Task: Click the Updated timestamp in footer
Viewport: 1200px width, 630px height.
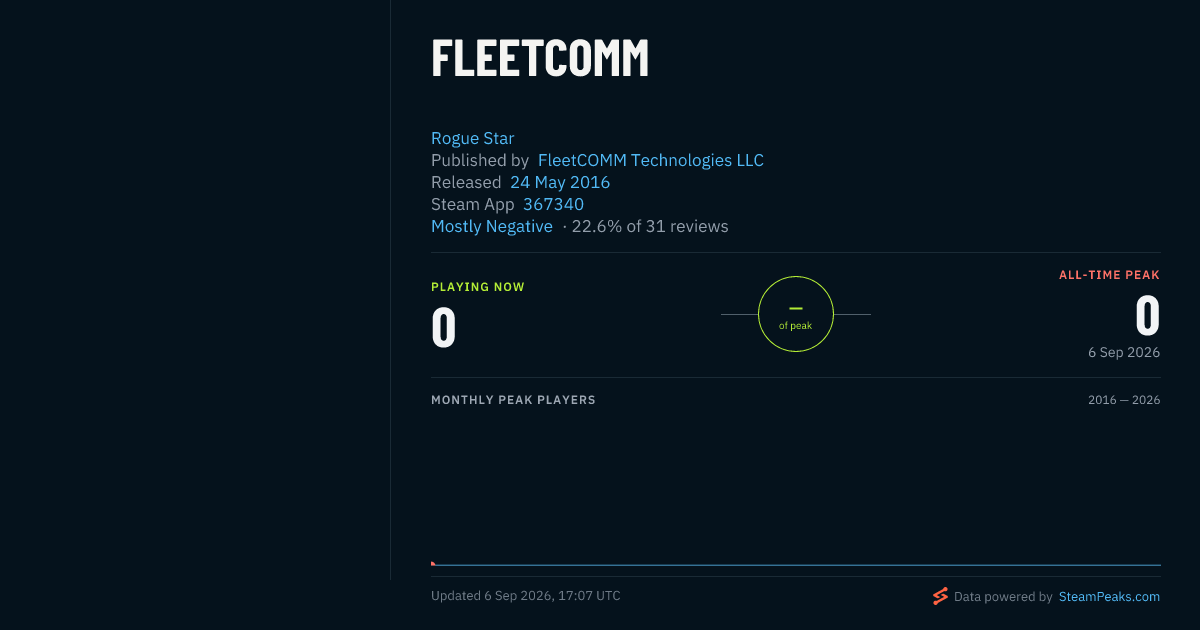Action: tap(526, 596)
